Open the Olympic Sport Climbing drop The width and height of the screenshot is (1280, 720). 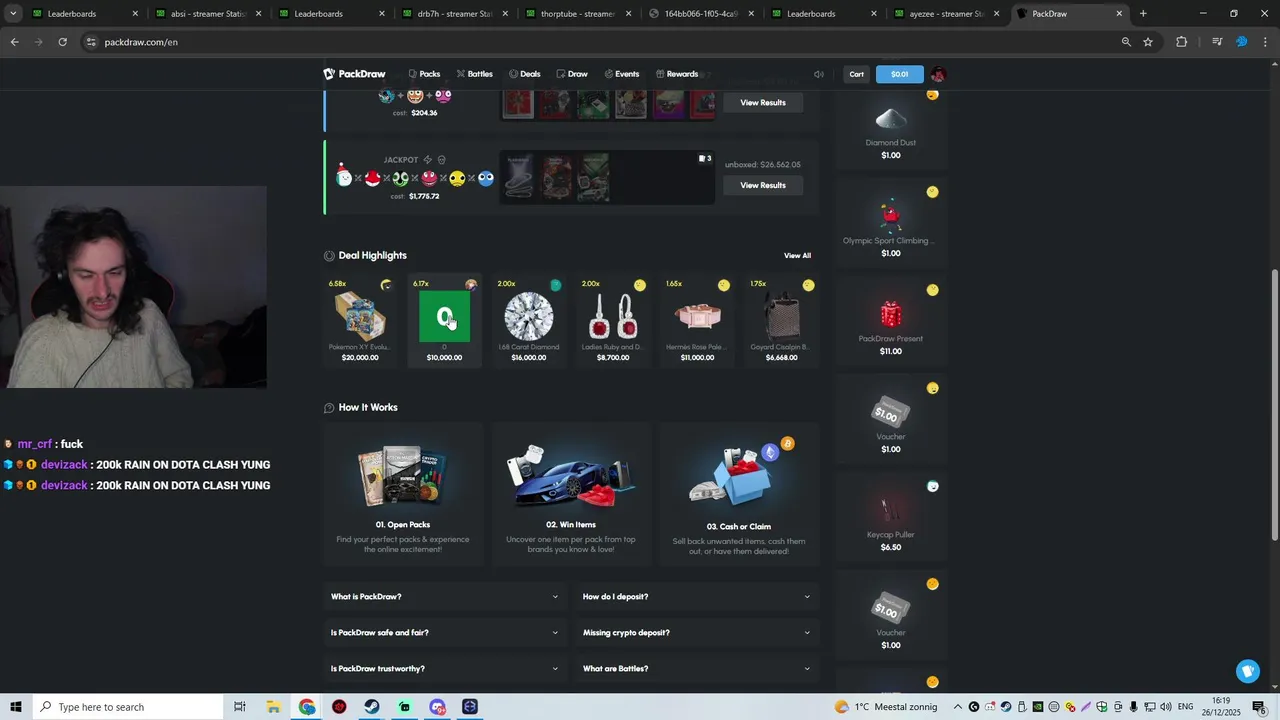coord(891,224)
